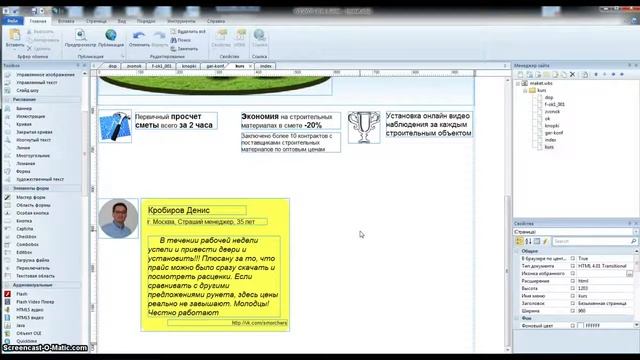Click the marker box on the Высота property row

click(x=573, y=288)
